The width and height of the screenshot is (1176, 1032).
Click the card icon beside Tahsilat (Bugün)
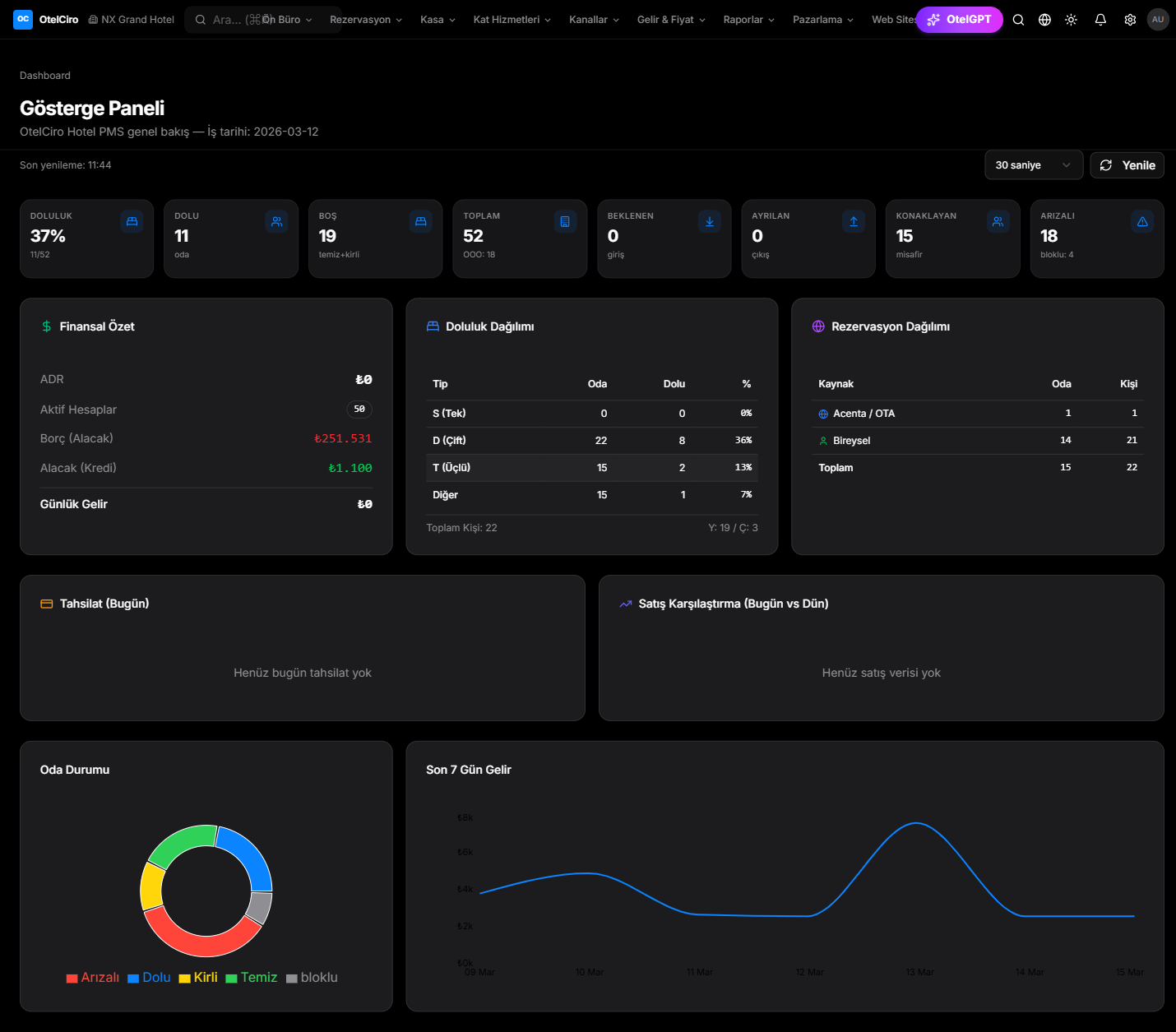(x=47, y=604)
